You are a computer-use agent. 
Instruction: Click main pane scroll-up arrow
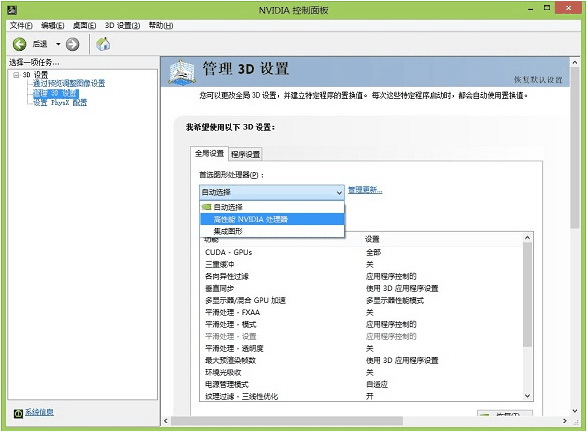click(575, 63)
